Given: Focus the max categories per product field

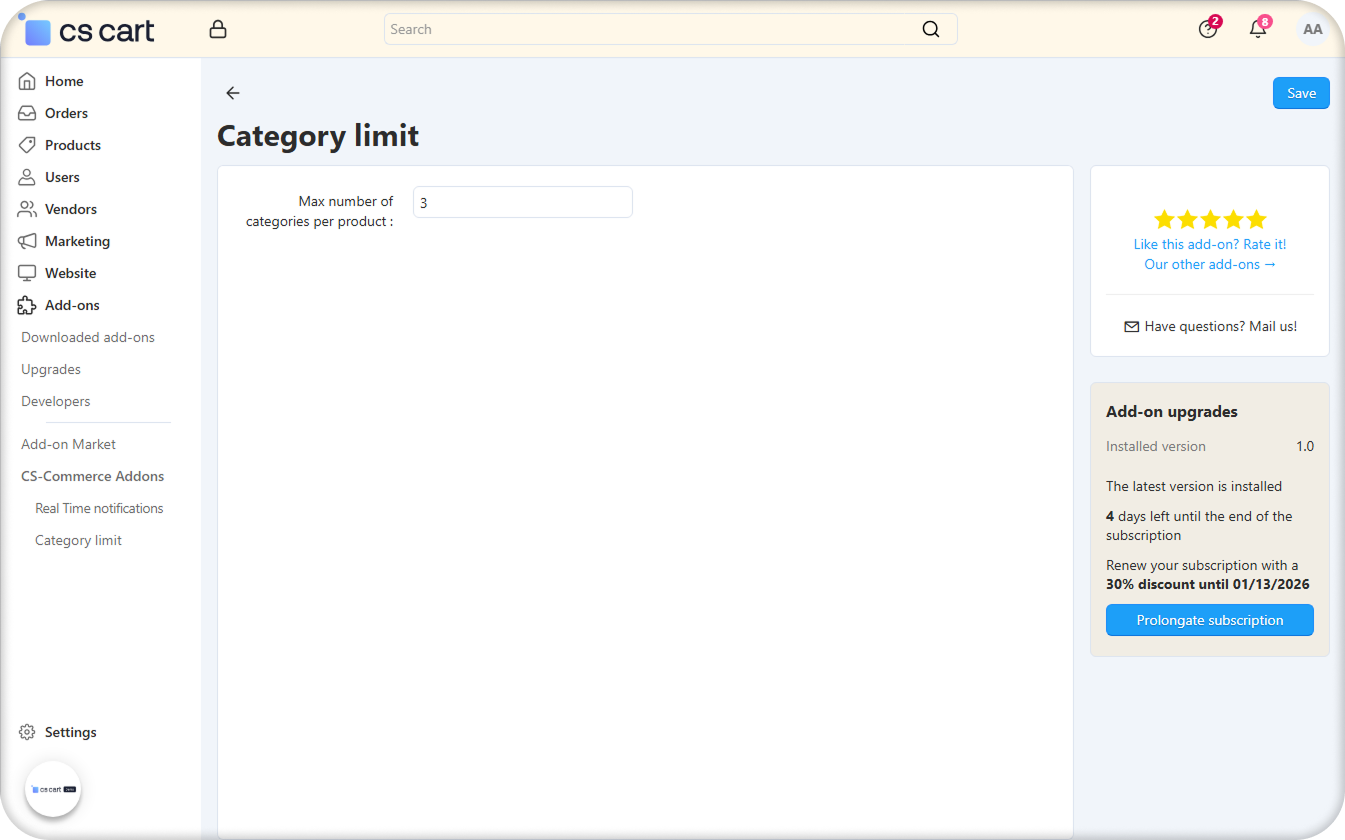Looking at the screenshot, I should click(522, 202).
